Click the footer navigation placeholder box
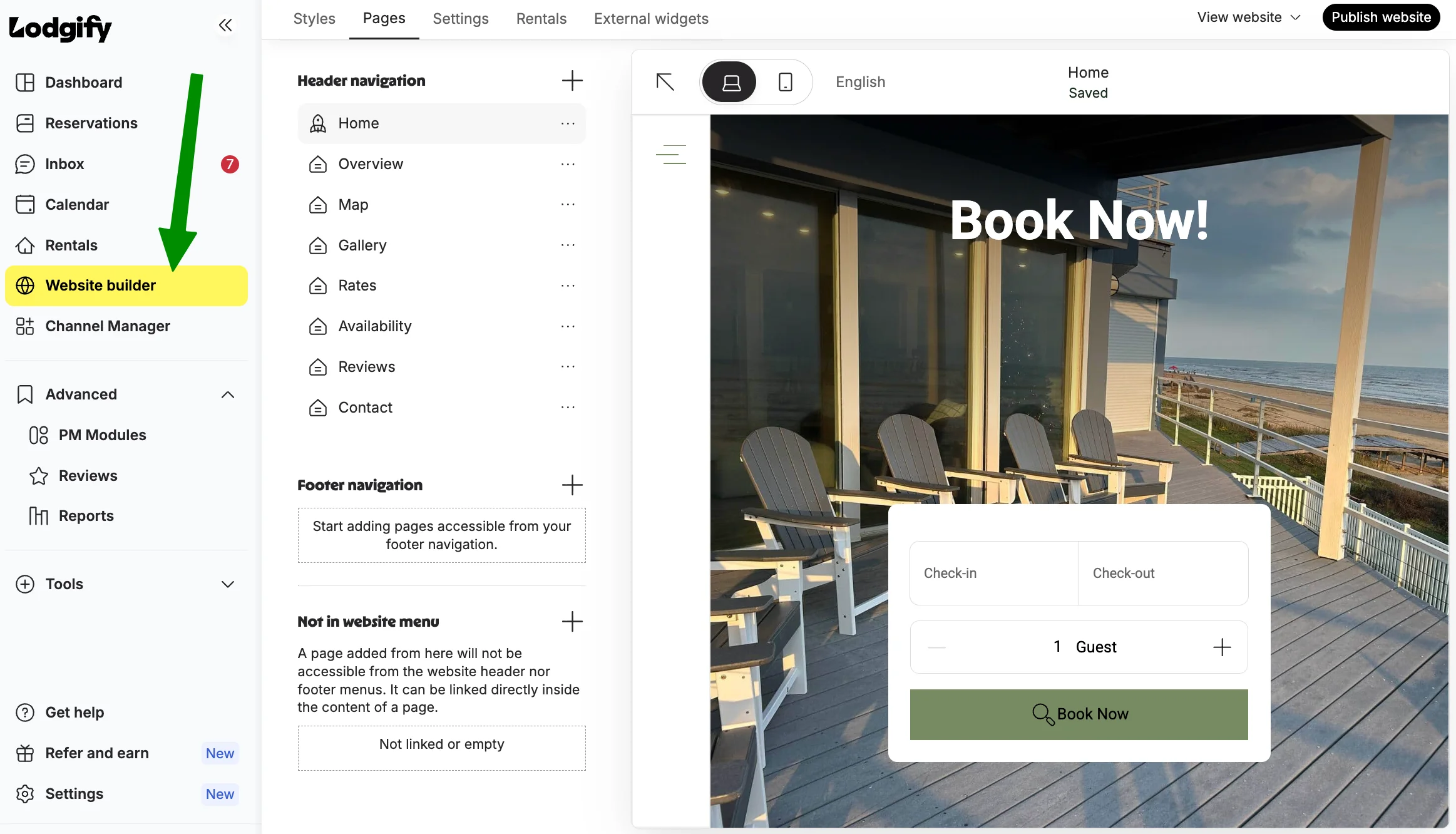Image resolution: width=1456 pixels, height=834 pixels. pyautogui.click(x=442, y=535)
